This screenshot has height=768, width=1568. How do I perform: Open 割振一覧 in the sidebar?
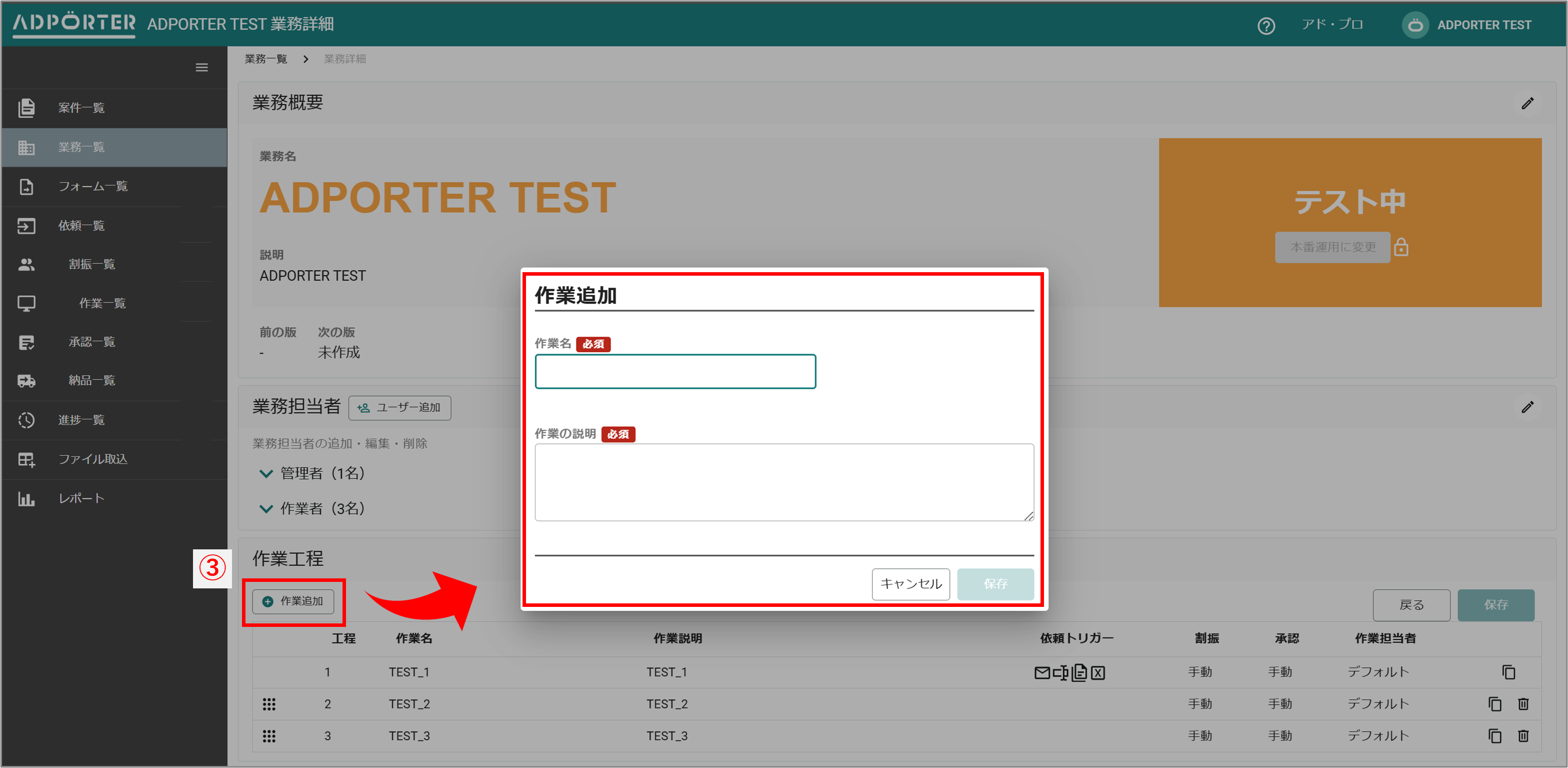pyautogui.click(x=92, y=264)
